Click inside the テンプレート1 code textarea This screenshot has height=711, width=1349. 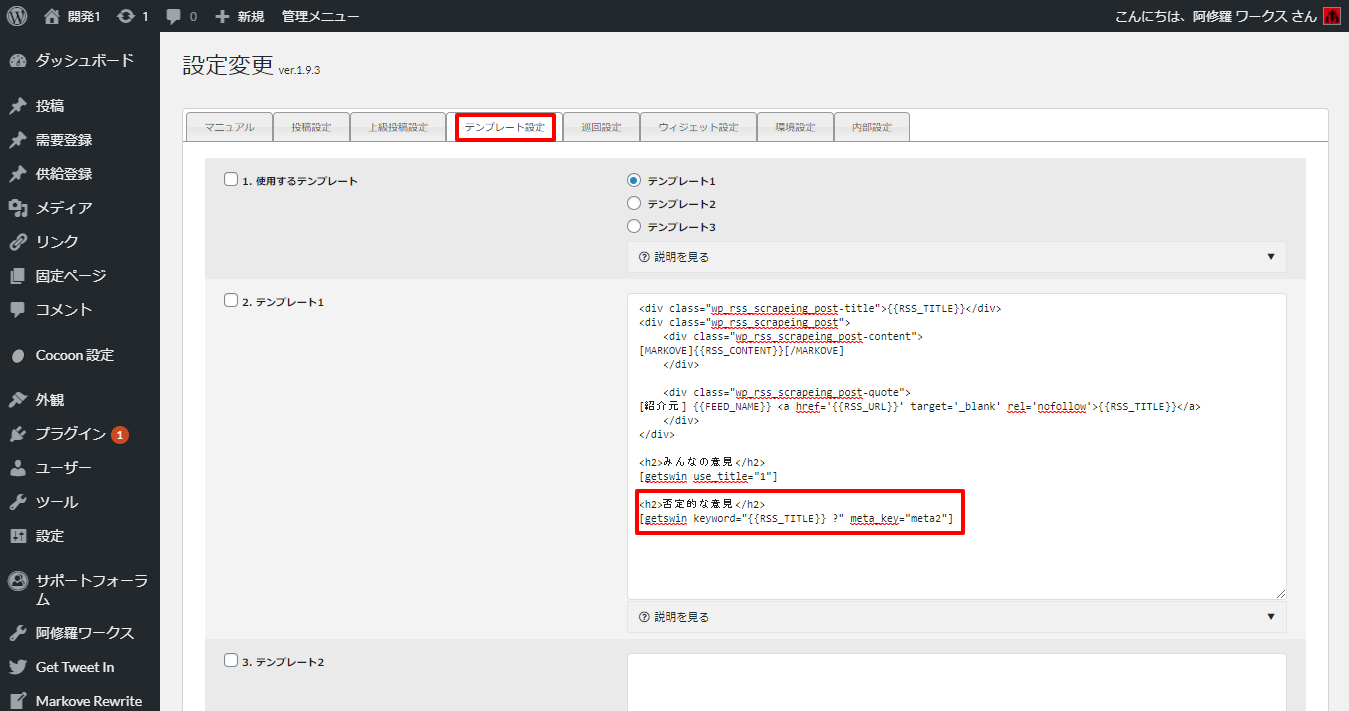[956, 446]
